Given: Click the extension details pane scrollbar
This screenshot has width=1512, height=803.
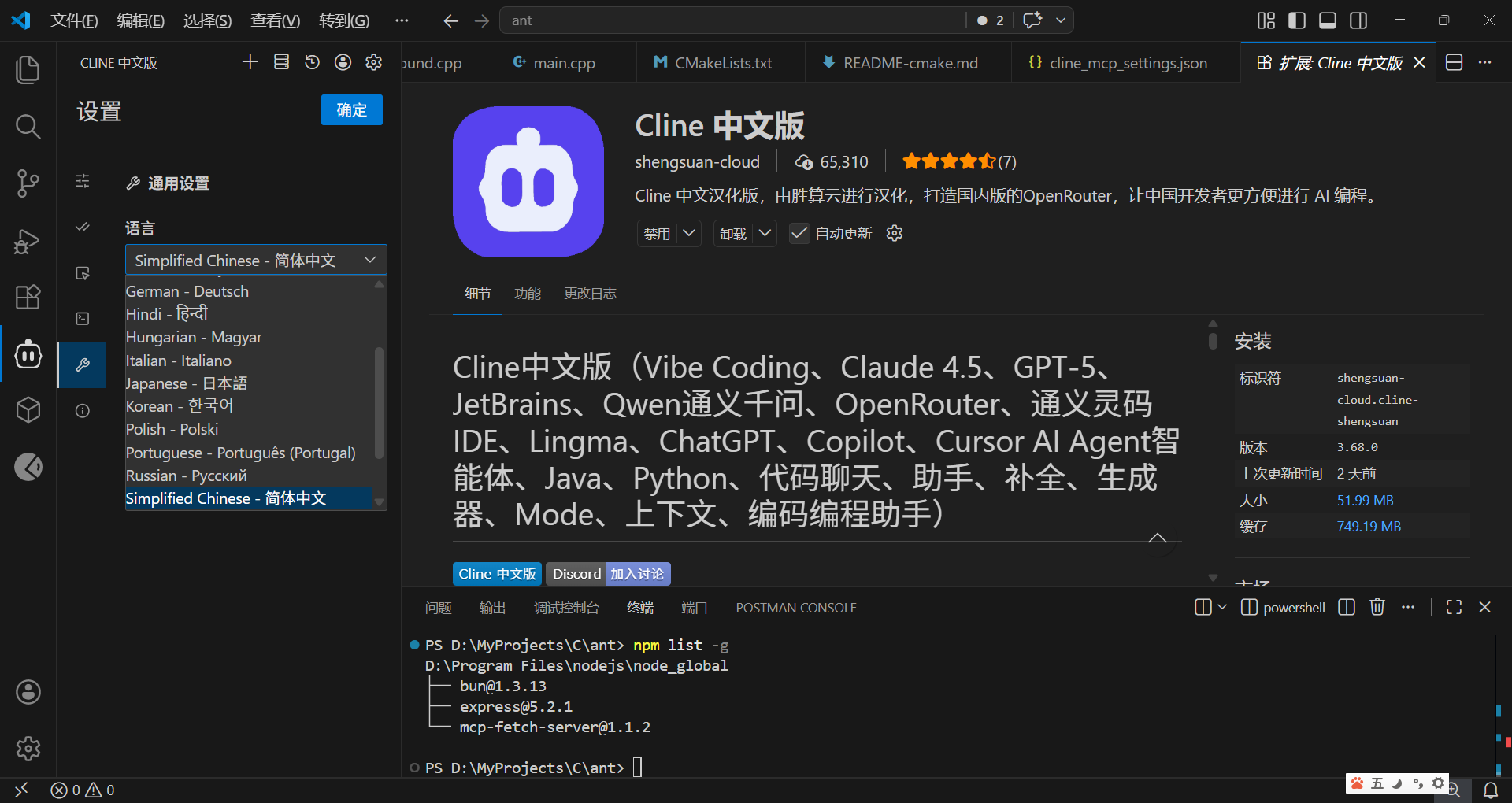Looking at the screenshot, I should pyautogui.click(x=1213, y=341).
